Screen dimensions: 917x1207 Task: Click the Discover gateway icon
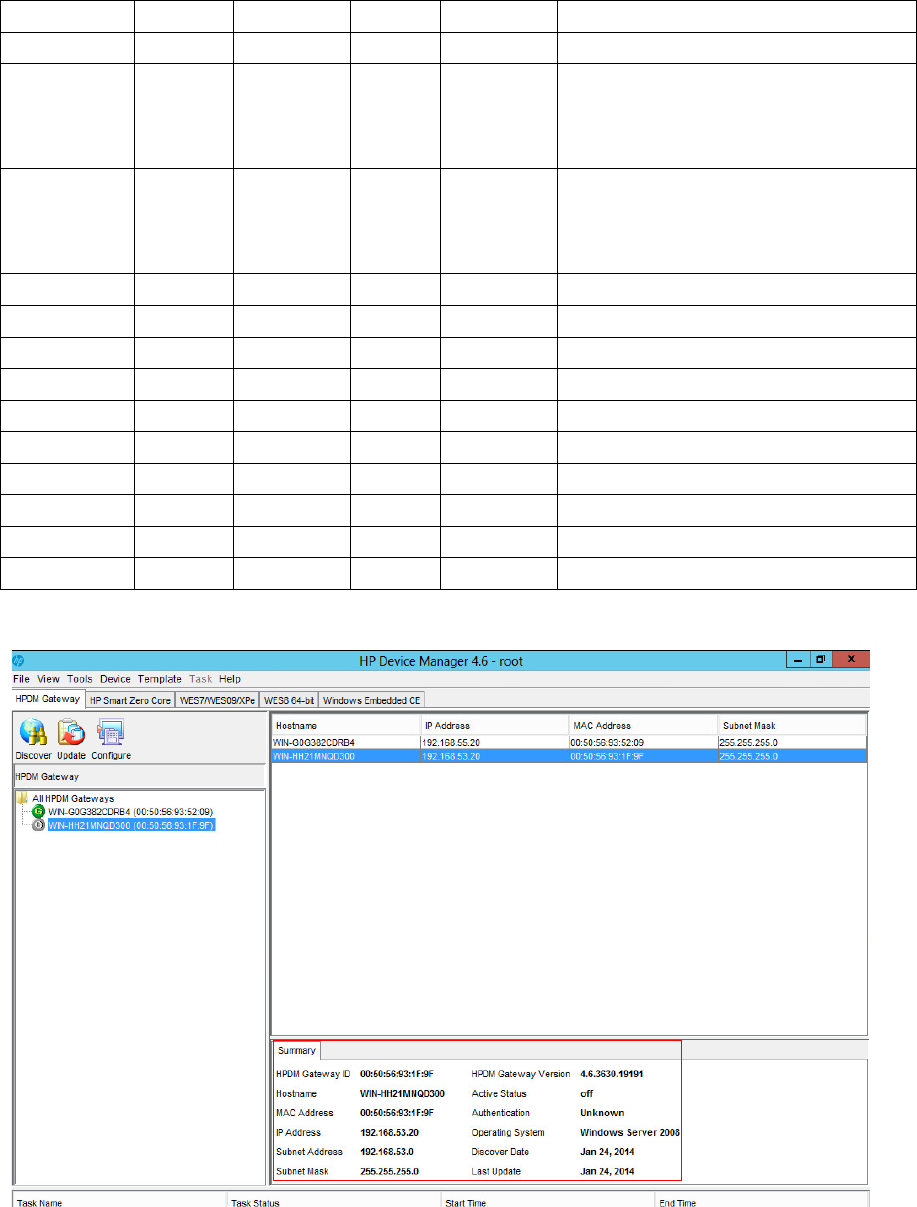pyautogui.click(x=32, y=733)
